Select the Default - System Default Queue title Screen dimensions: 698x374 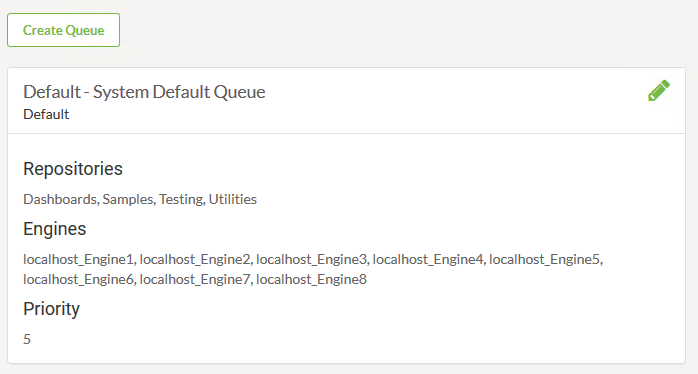(x=144, y=92)
